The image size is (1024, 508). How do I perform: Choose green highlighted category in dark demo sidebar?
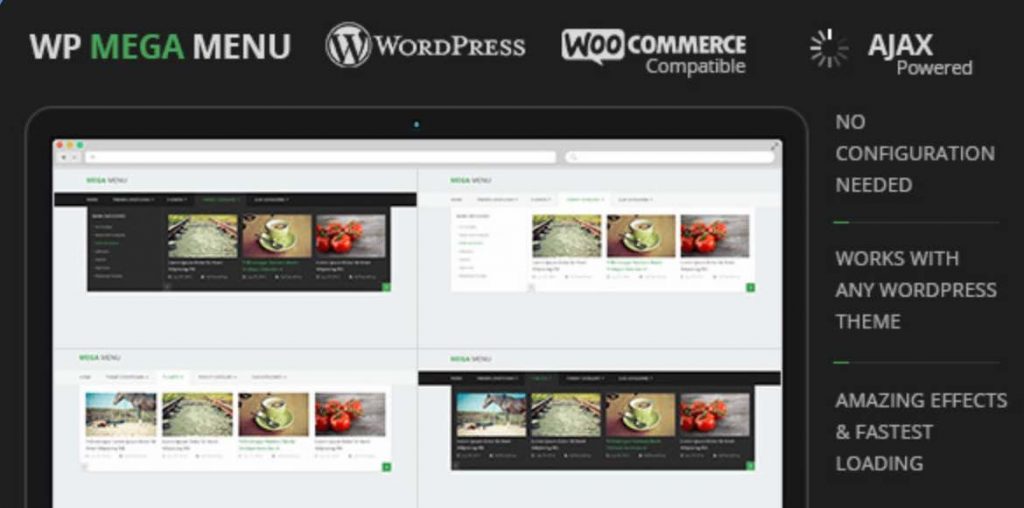(106, 243)
